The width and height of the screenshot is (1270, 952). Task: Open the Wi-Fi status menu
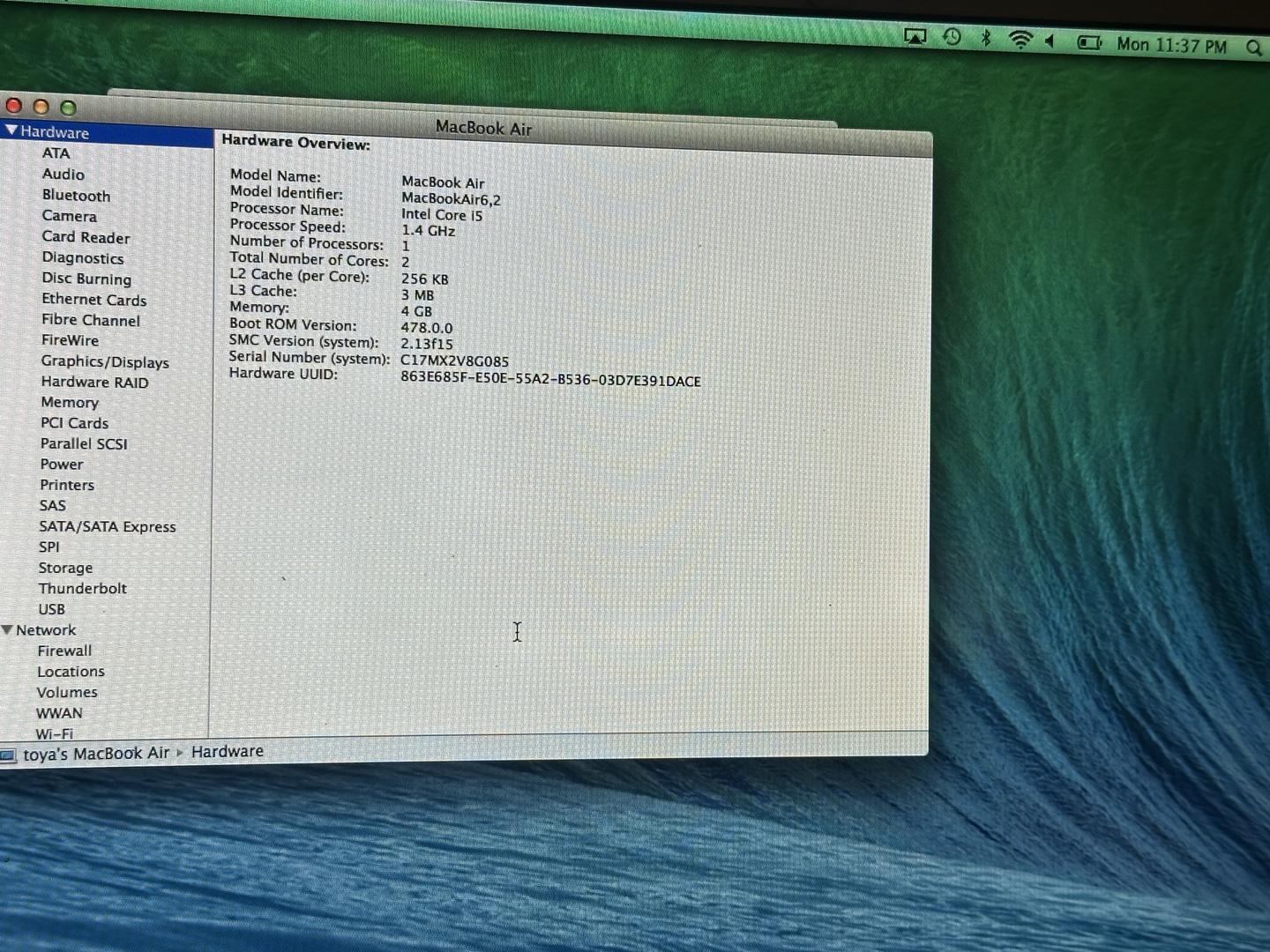[1020, 40]
